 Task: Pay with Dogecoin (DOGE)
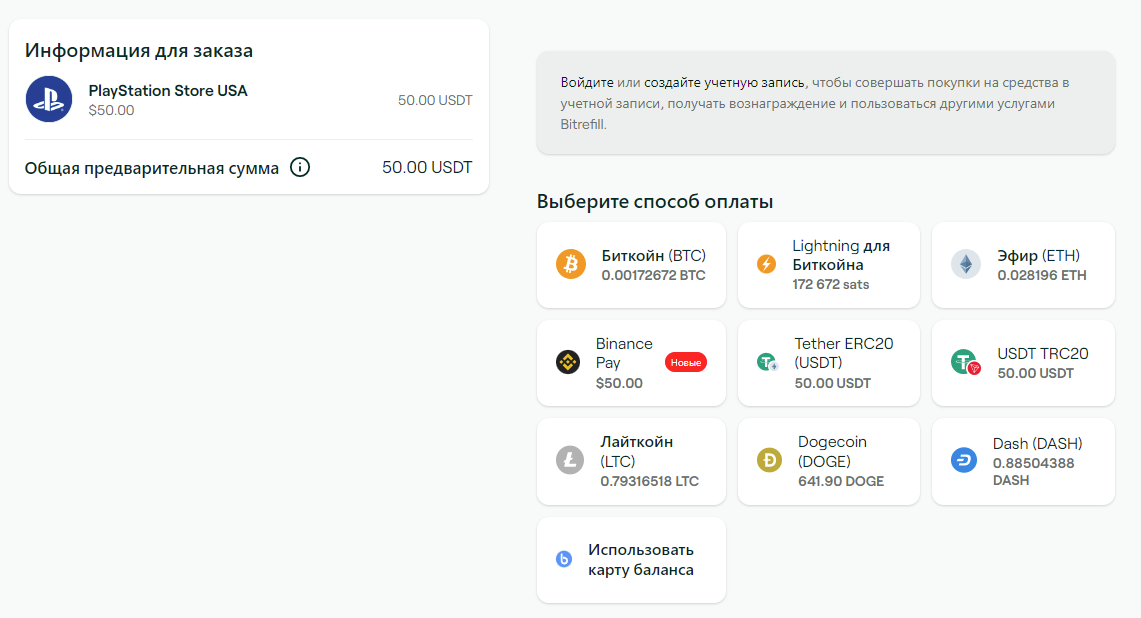coord(829,461)
